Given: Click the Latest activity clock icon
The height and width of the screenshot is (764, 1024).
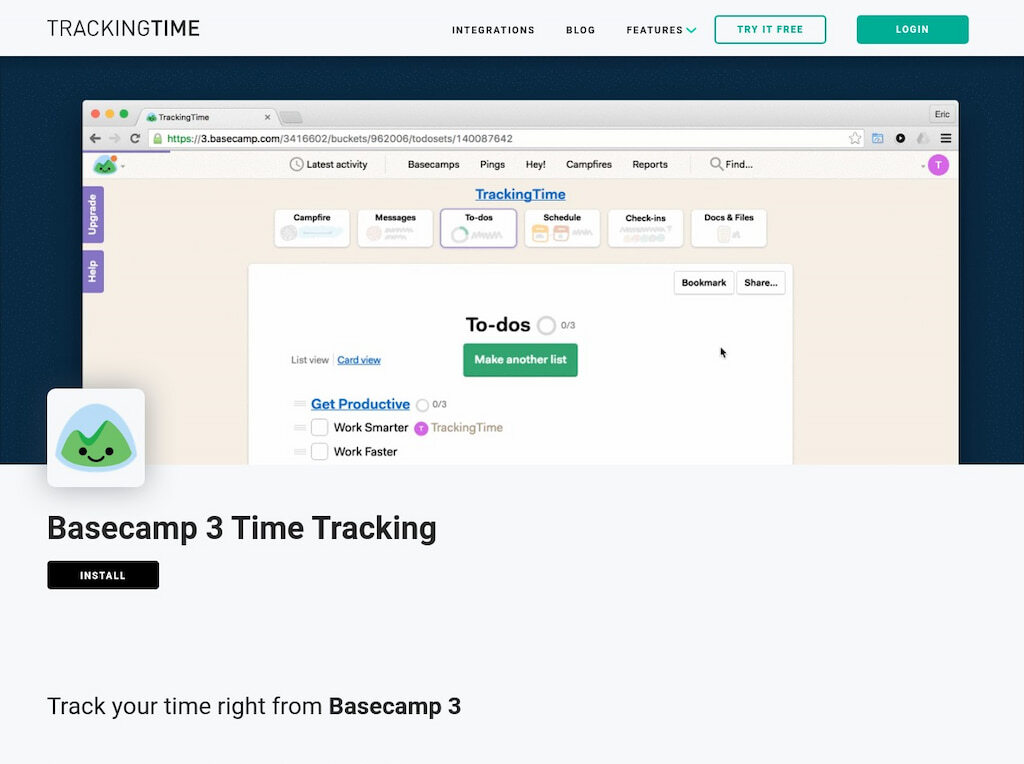Looking at the screenshot, I should [296, 164].
